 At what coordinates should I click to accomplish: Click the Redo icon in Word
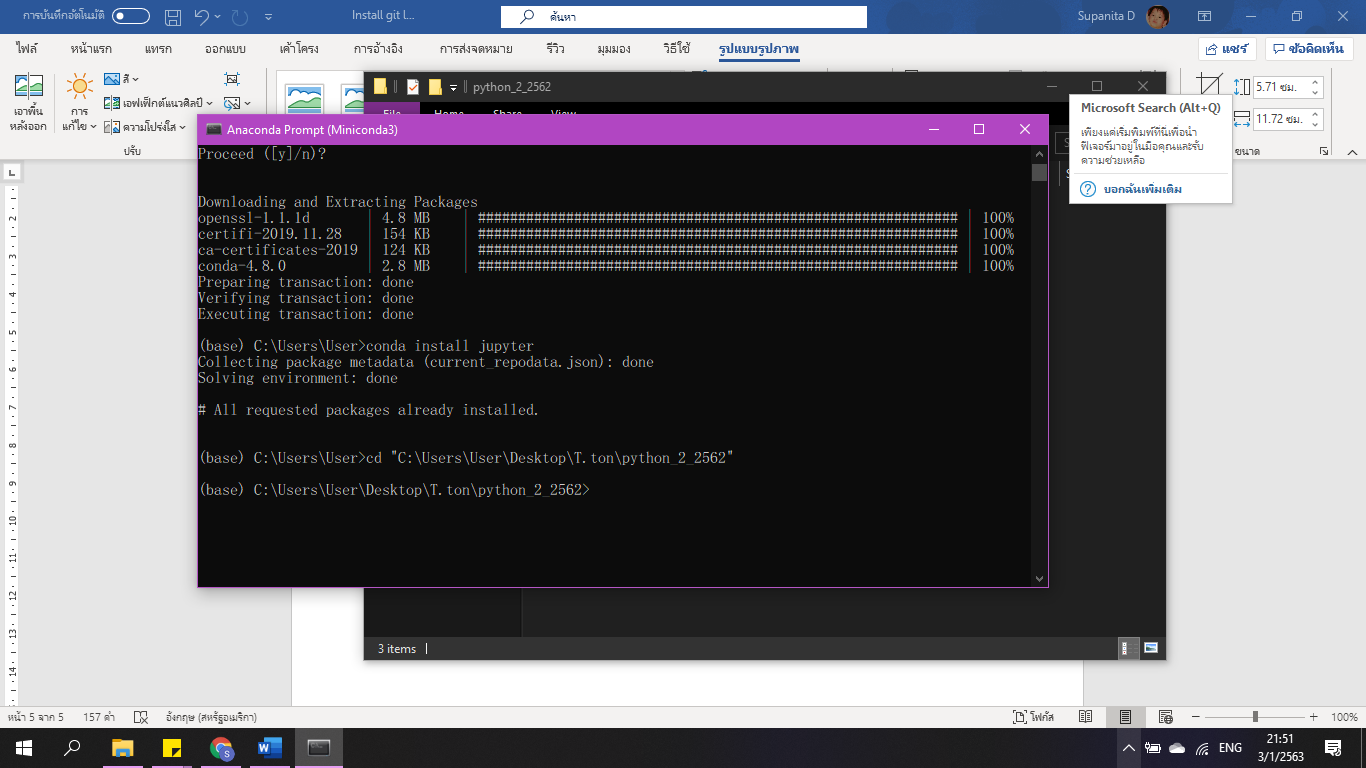[240, 17]
